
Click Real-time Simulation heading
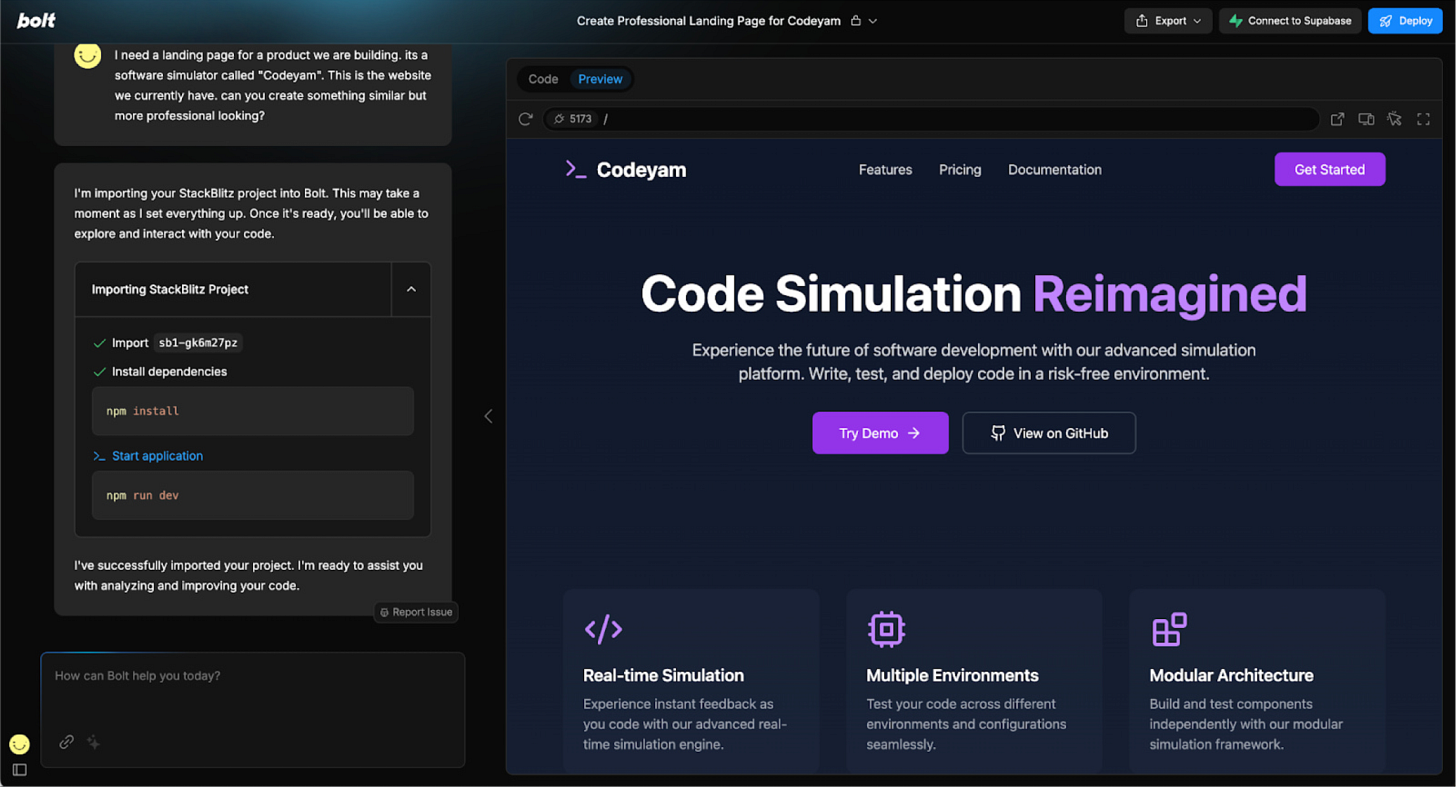(x=664, y=675)
